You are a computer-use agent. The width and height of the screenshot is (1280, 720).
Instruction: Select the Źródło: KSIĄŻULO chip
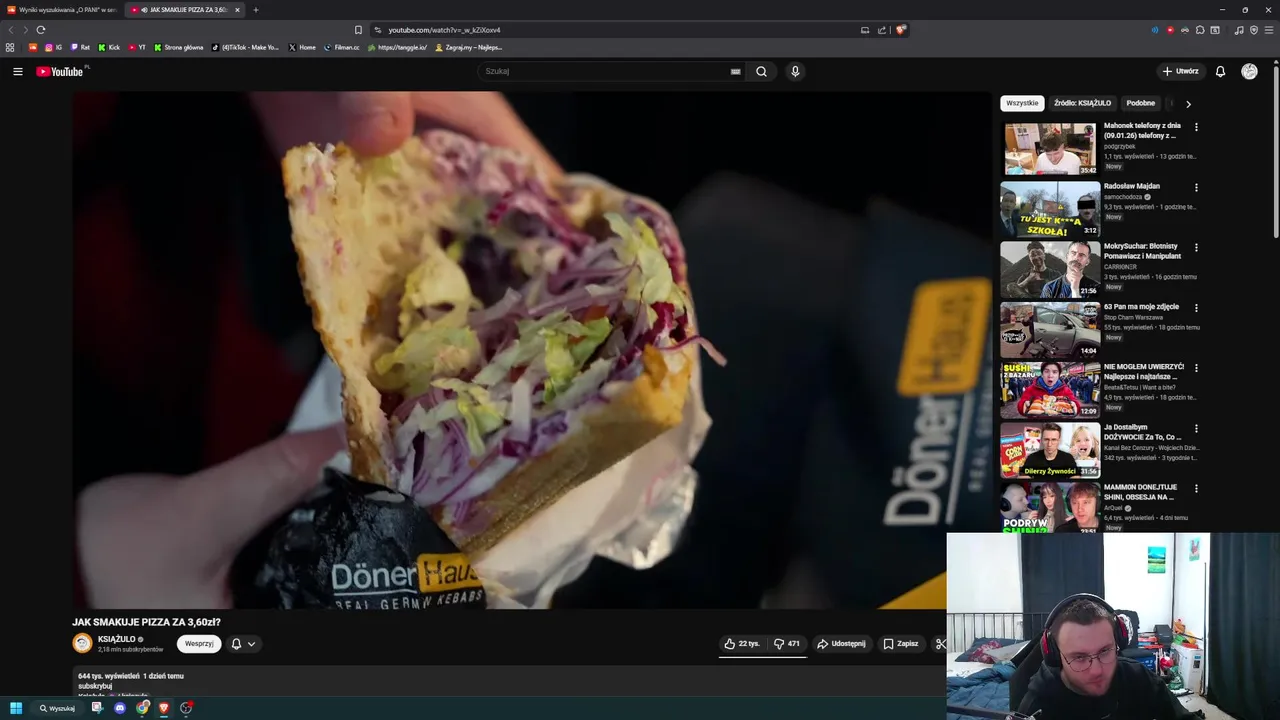click(x=1083, y=103)
